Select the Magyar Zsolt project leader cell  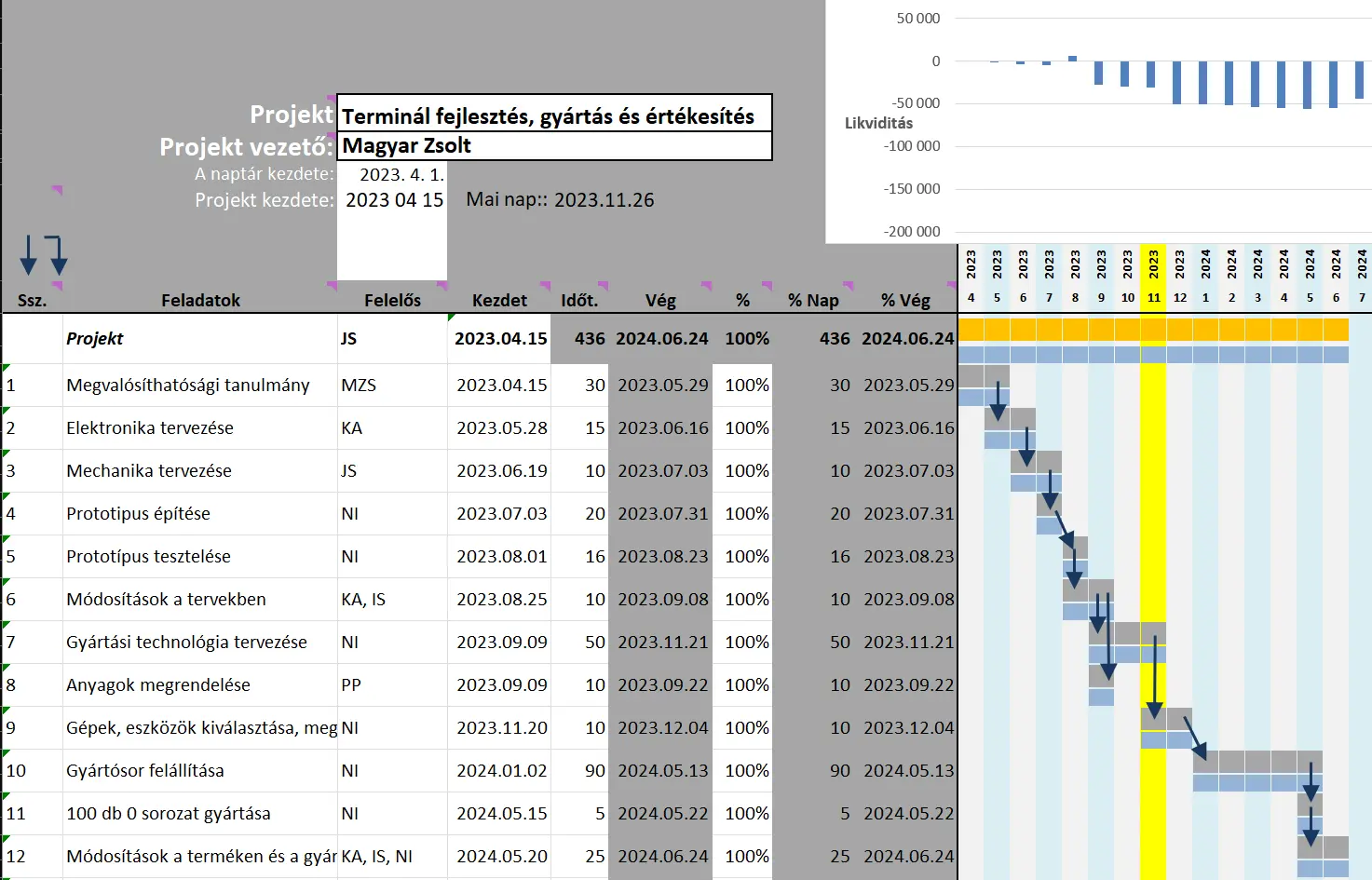tap(553, 146)
